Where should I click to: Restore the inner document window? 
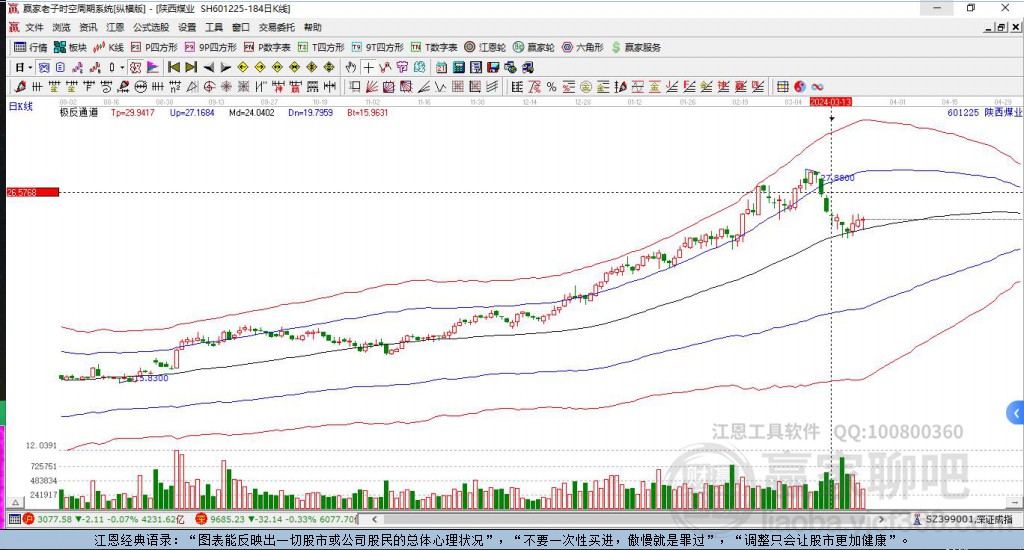point(1001,27)
